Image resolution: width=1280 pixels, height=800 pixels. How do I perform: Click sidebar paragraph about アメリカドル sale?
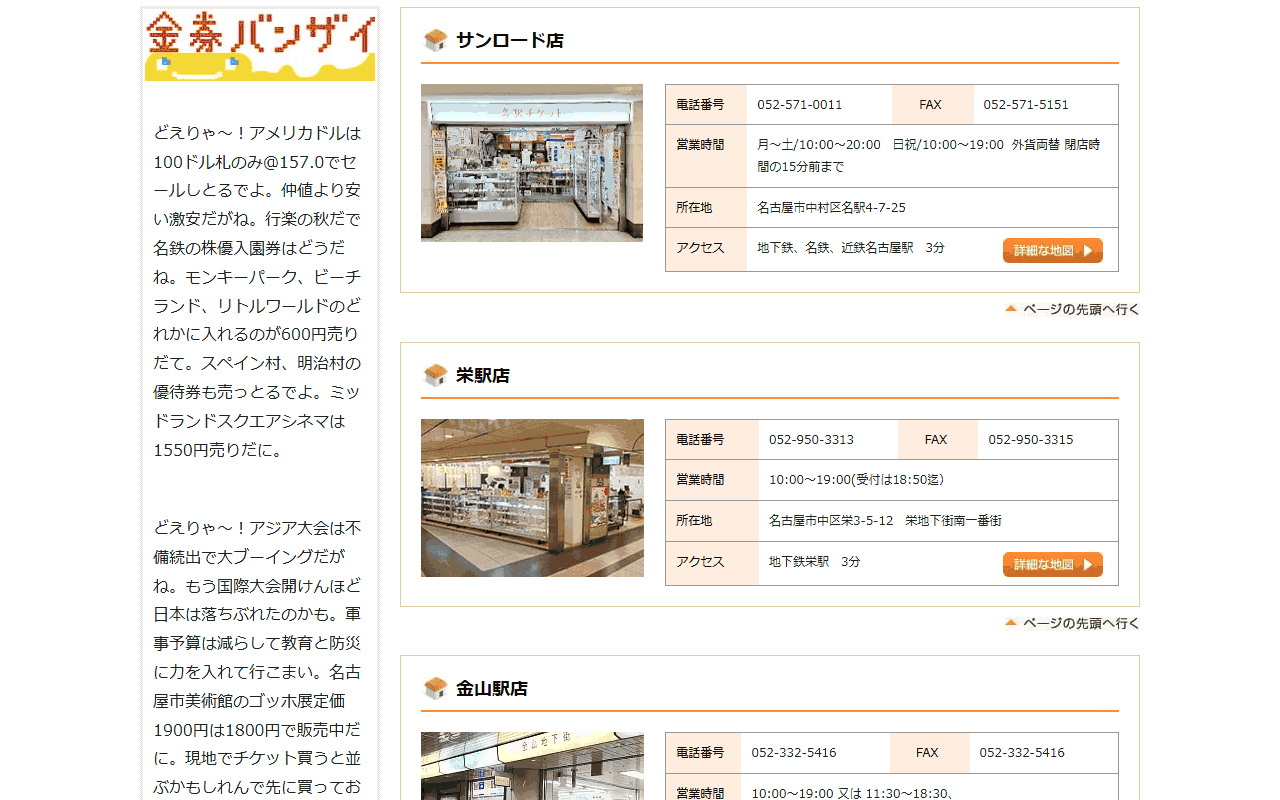[x=258, y=291]
